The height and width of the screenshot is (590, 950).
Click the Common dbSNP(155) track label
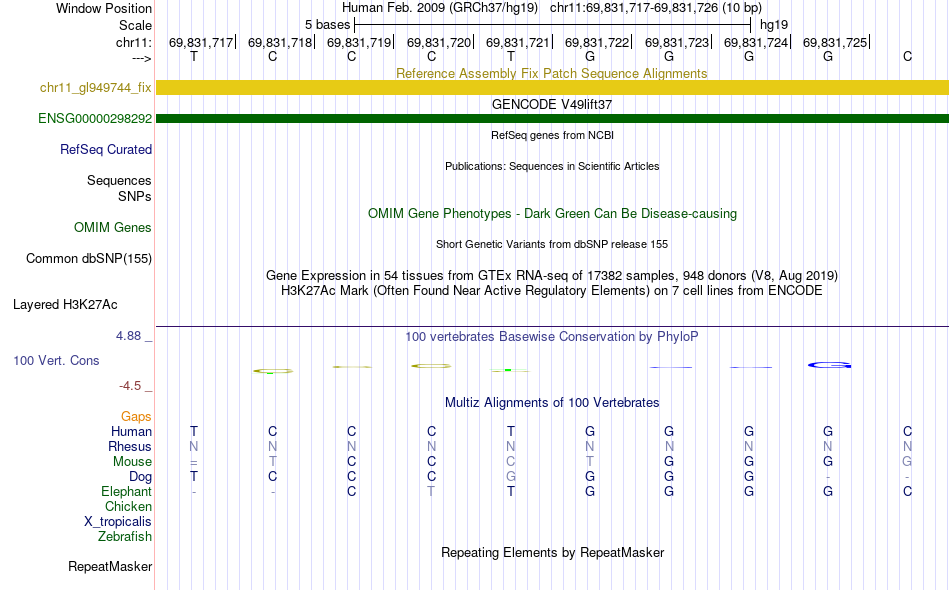(x=88, y=259)
